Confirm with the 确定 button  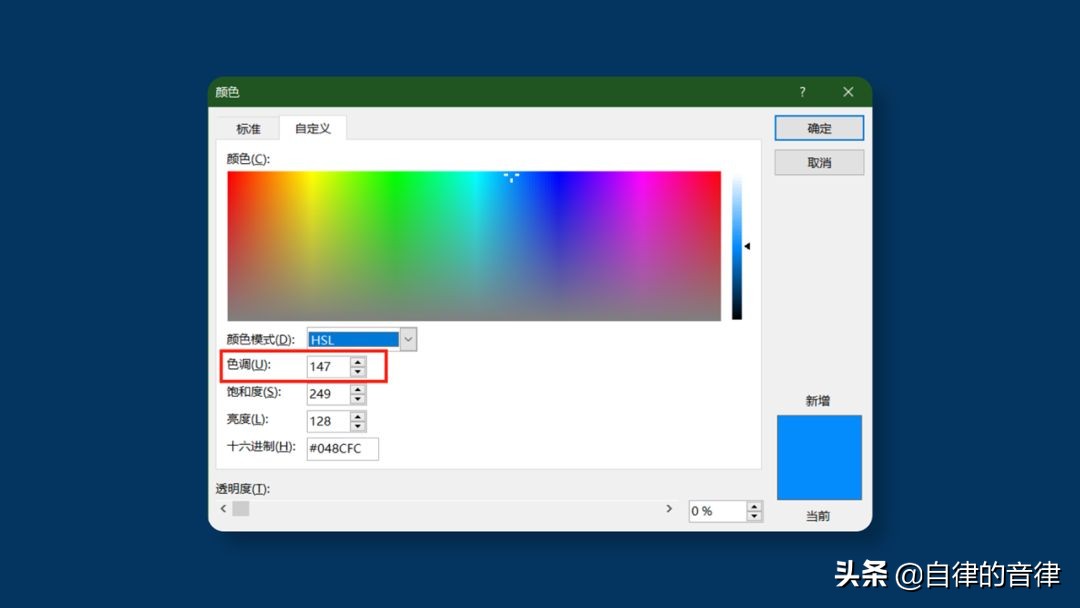(x=819, y=128)
